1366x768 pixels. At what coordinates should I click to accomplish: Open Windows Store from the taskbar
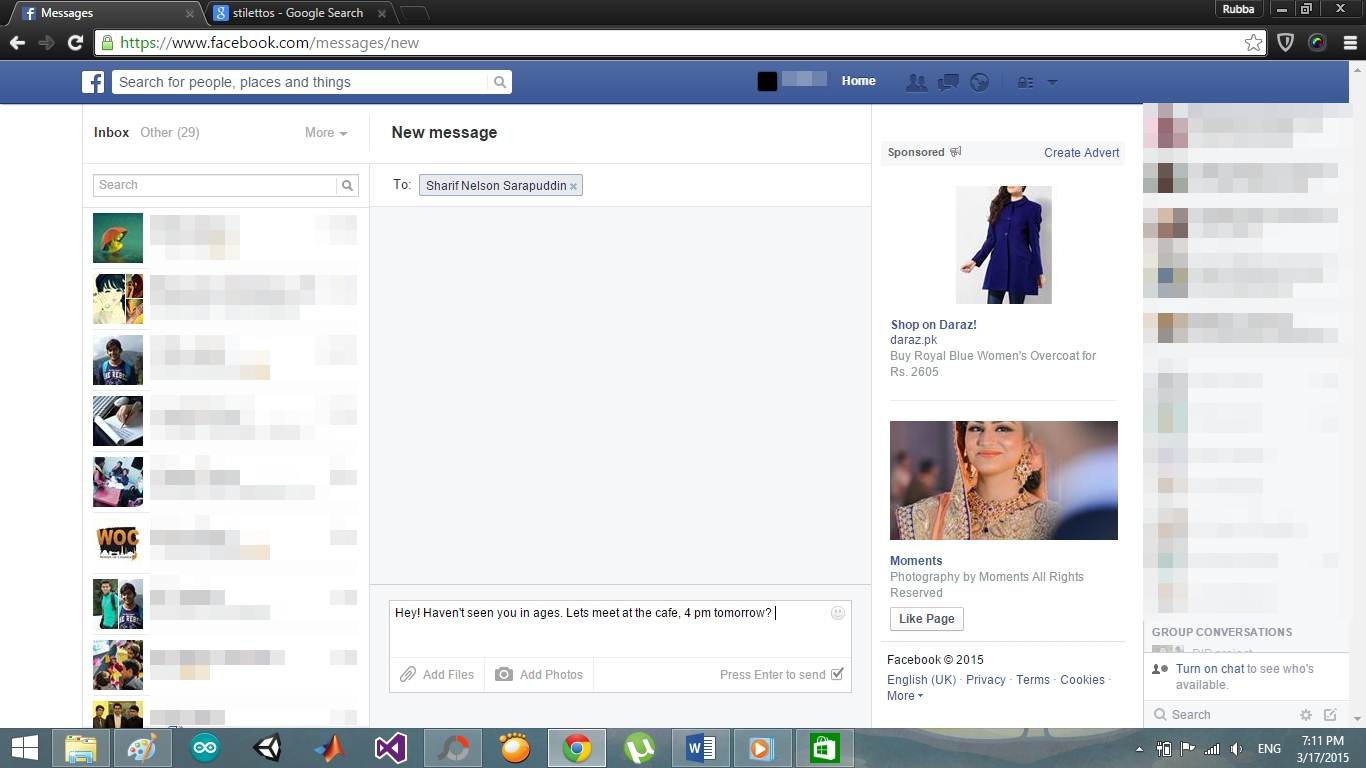pyautogui.click(x=825, y=748)
